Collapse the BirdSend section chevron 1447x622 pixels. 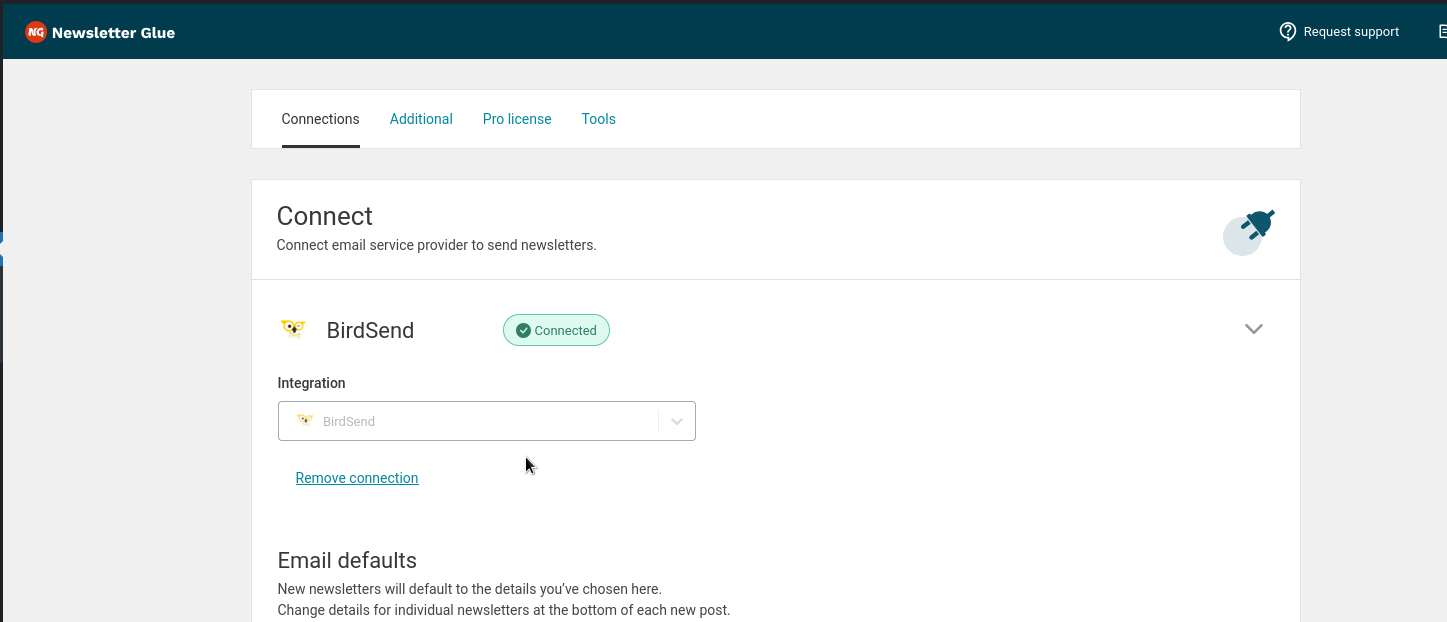coord(1254,329)
